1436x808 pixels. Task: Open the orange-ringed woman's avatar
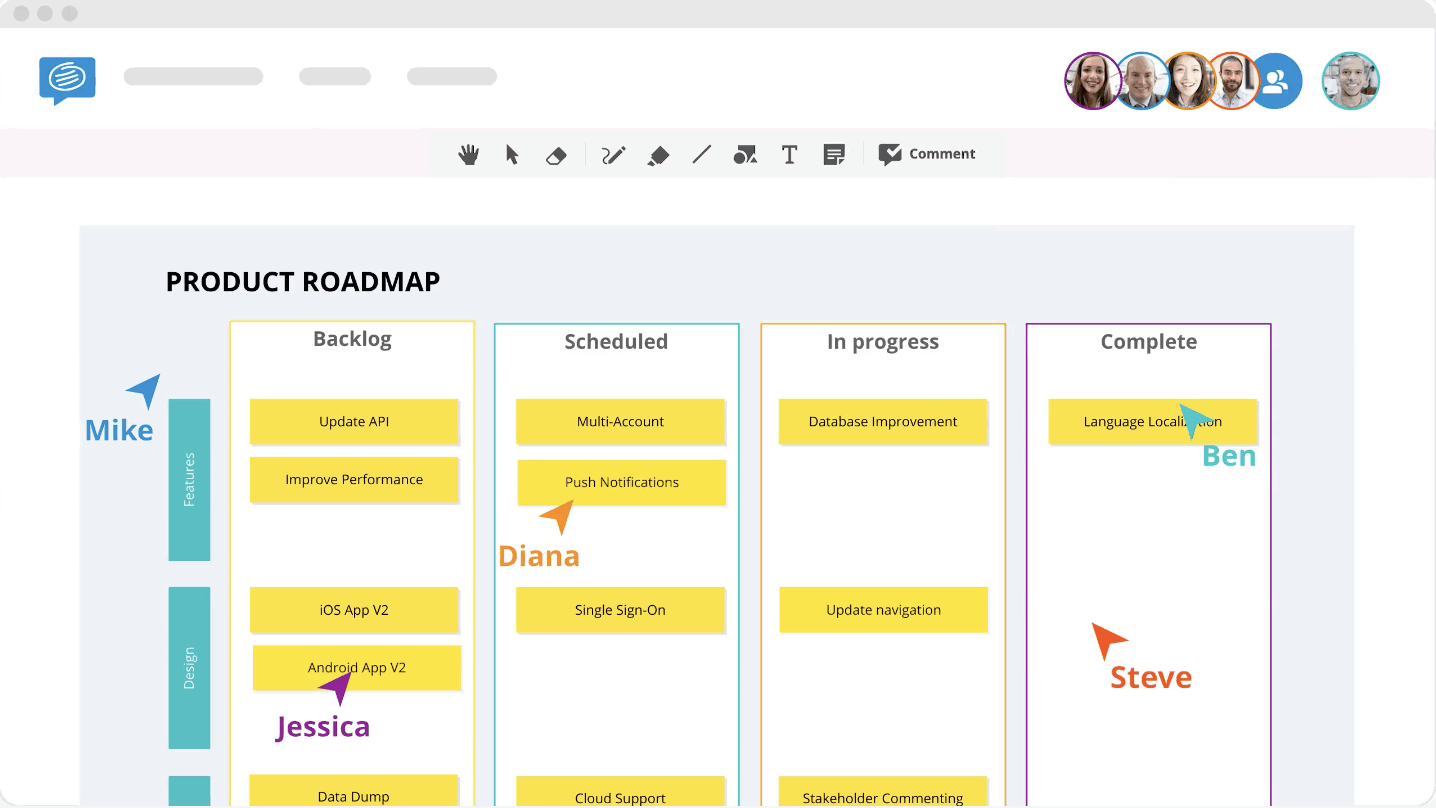(x=1189, y=81)
